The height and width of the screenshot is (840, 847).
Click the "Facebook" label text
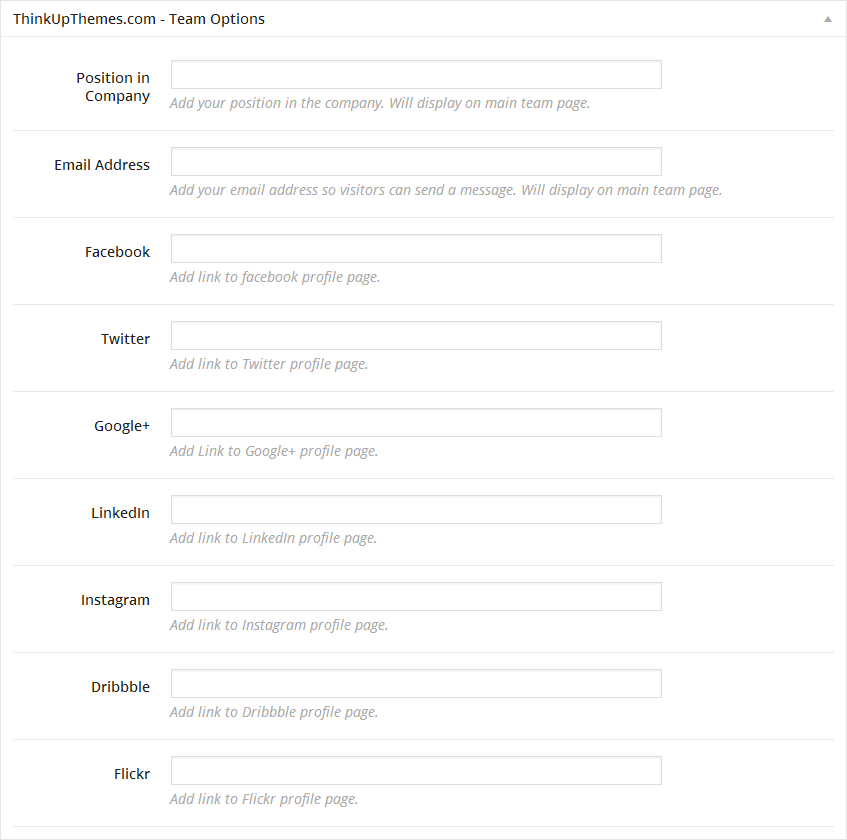(117, 252)
